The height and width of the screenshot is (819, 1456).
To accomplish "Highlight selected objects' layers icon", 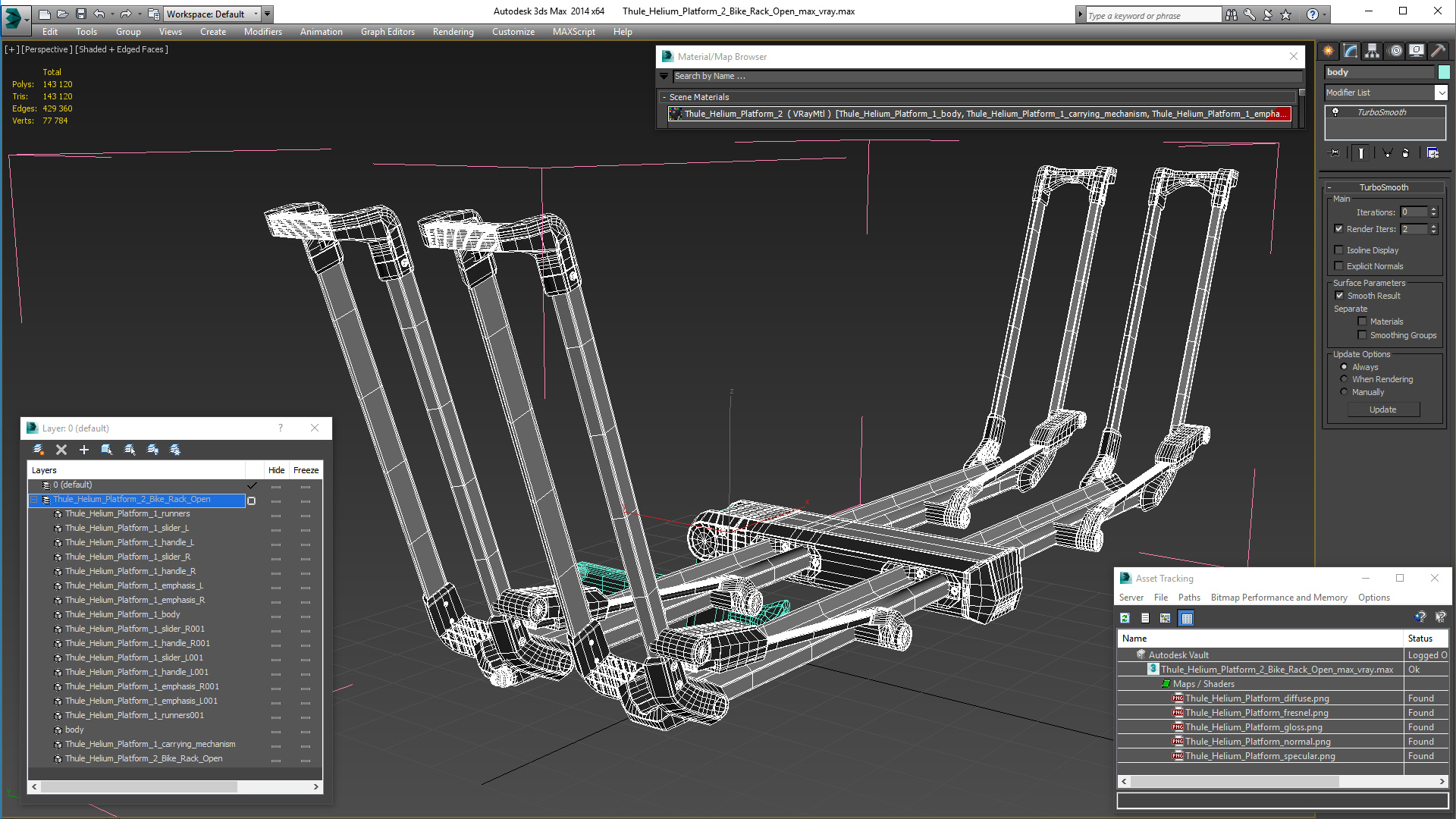I will pos(130,450).
